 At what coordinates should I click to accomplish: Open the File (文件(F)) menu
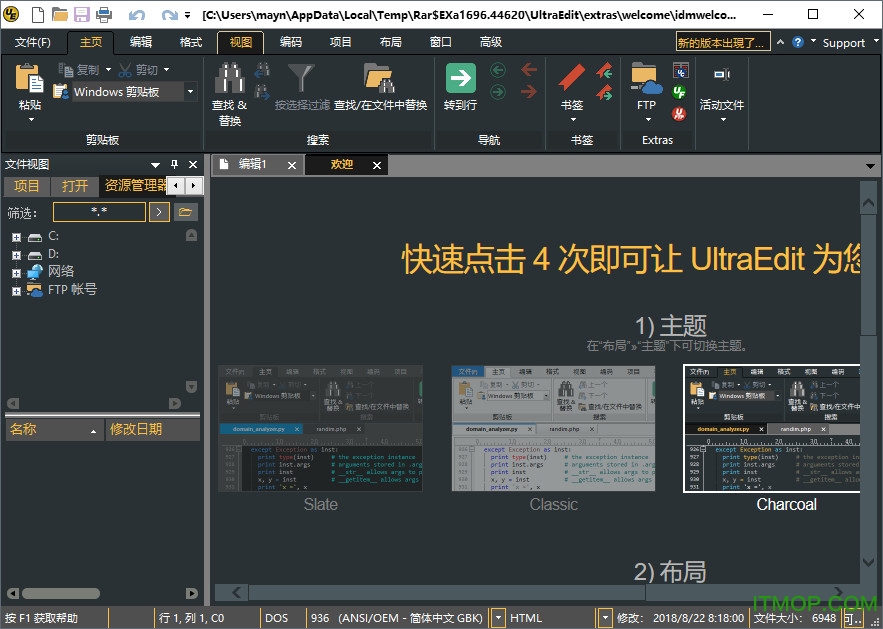[x=32, y=42]
